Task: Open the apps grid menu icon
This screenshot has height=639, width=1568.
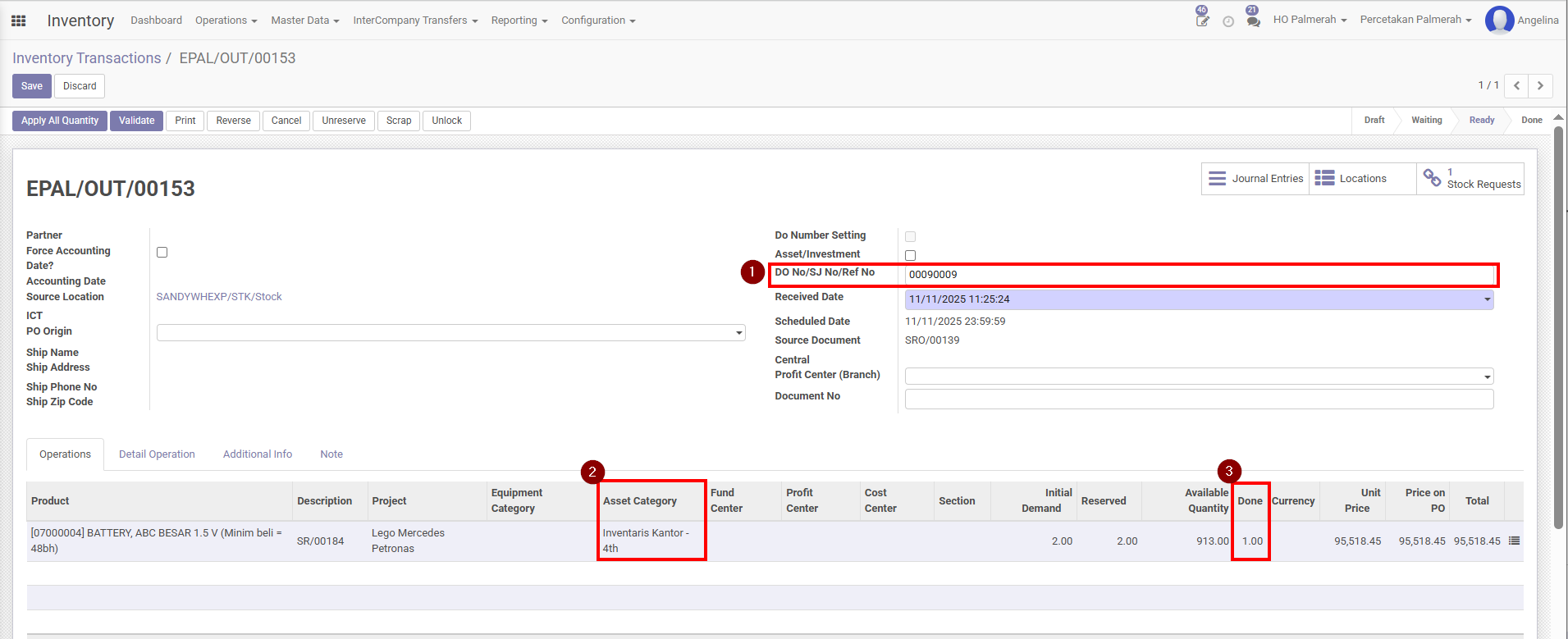Action: click(18, 21)
